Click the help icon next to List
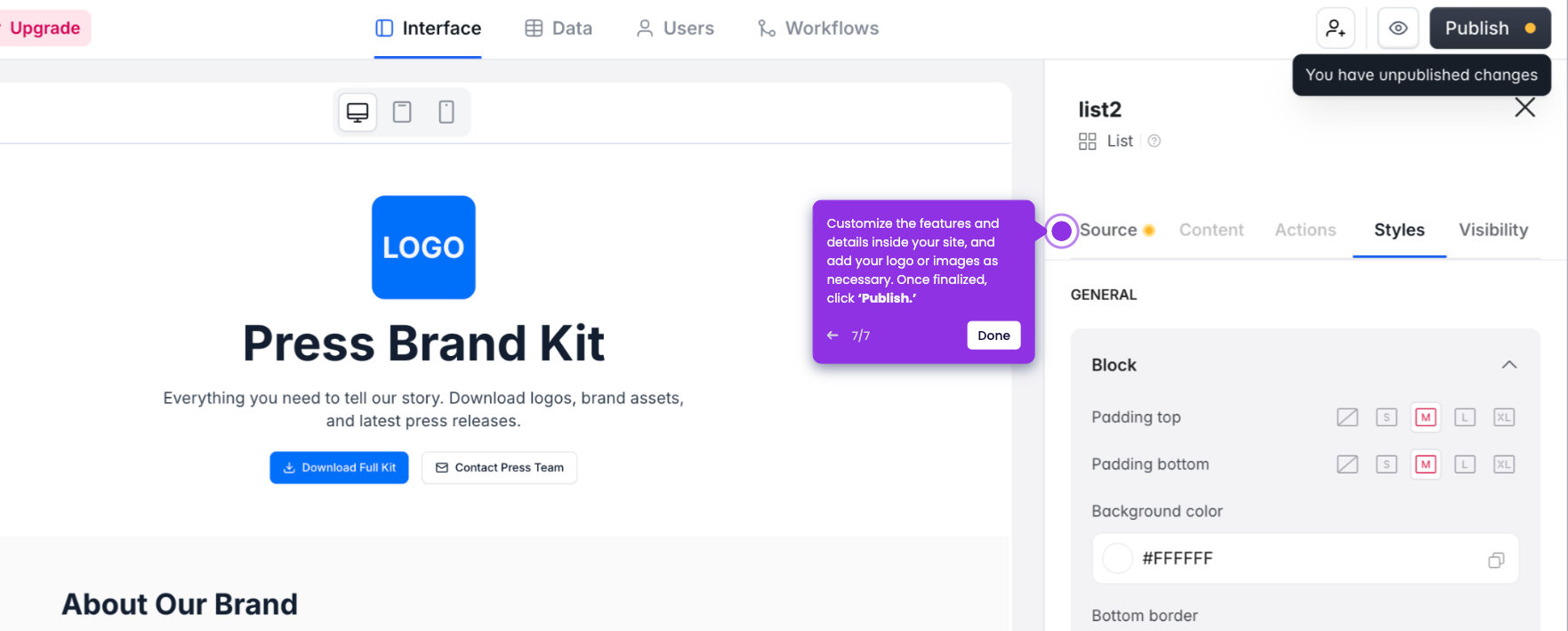Screen dimensions: 1568x631 (x=1154, y=141)
